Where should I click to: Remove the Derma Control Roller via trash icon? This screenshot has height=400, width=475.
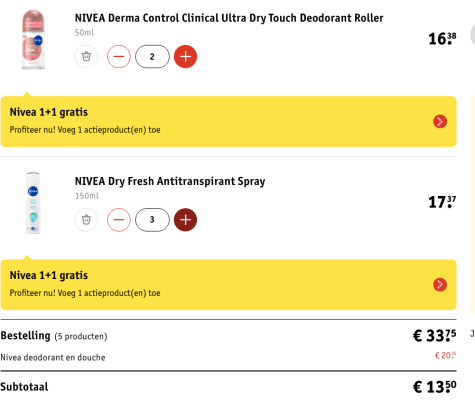86,56
